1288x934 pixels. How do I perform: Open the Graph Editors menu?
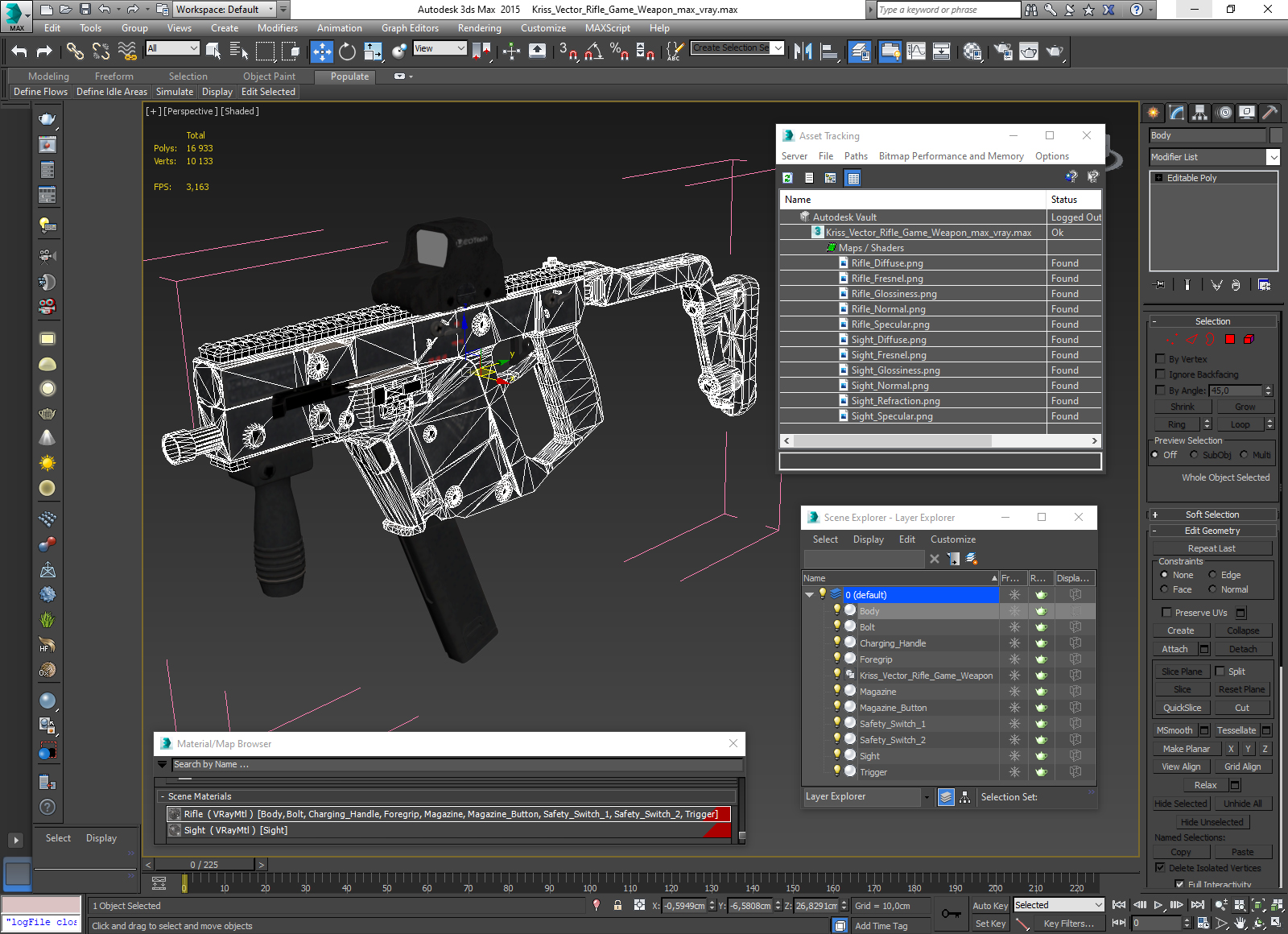[410, 28]
